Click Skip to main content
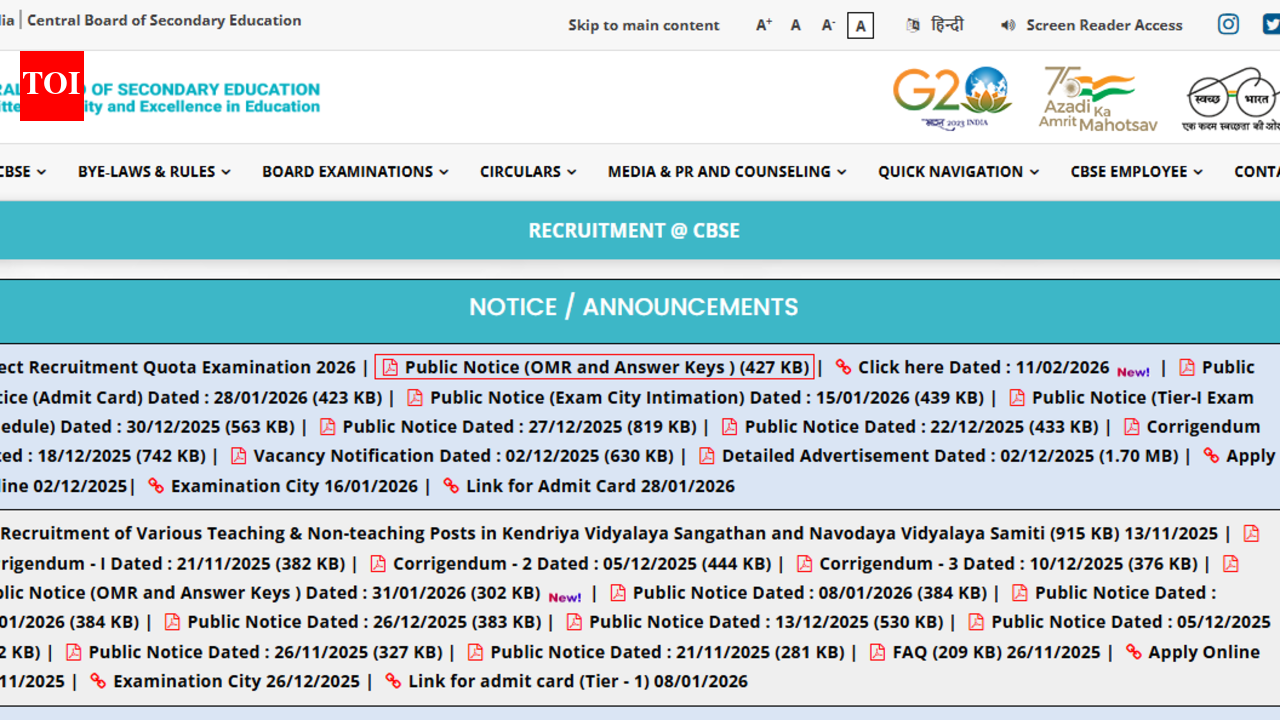 (x=643, y=25)
